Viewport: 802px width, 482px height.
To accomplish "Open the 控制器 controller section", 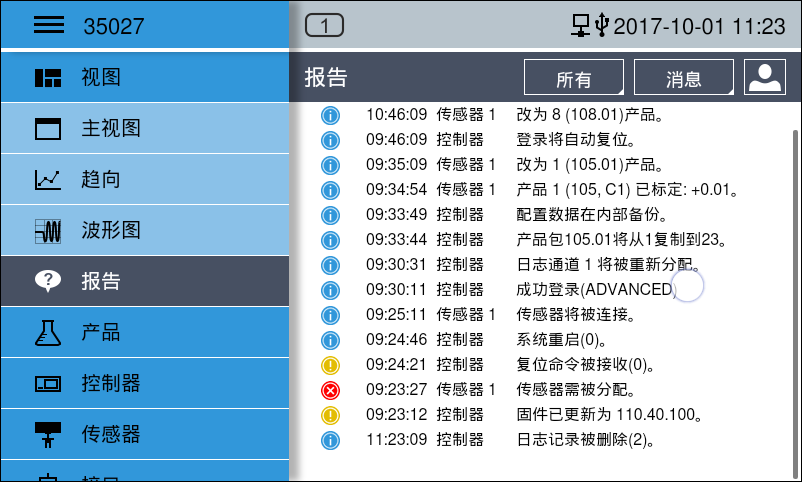I will pos(145,383).
